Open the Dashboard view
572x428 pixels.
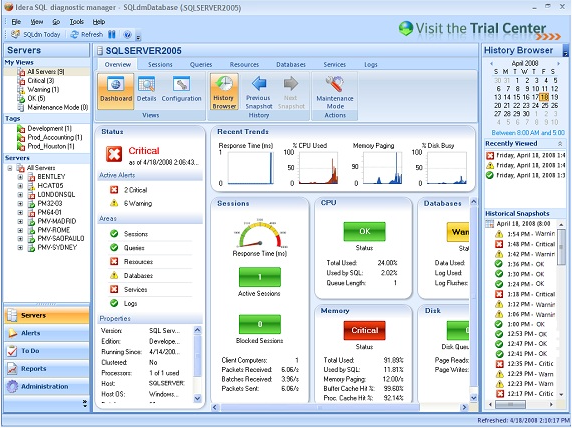[116, 90]
